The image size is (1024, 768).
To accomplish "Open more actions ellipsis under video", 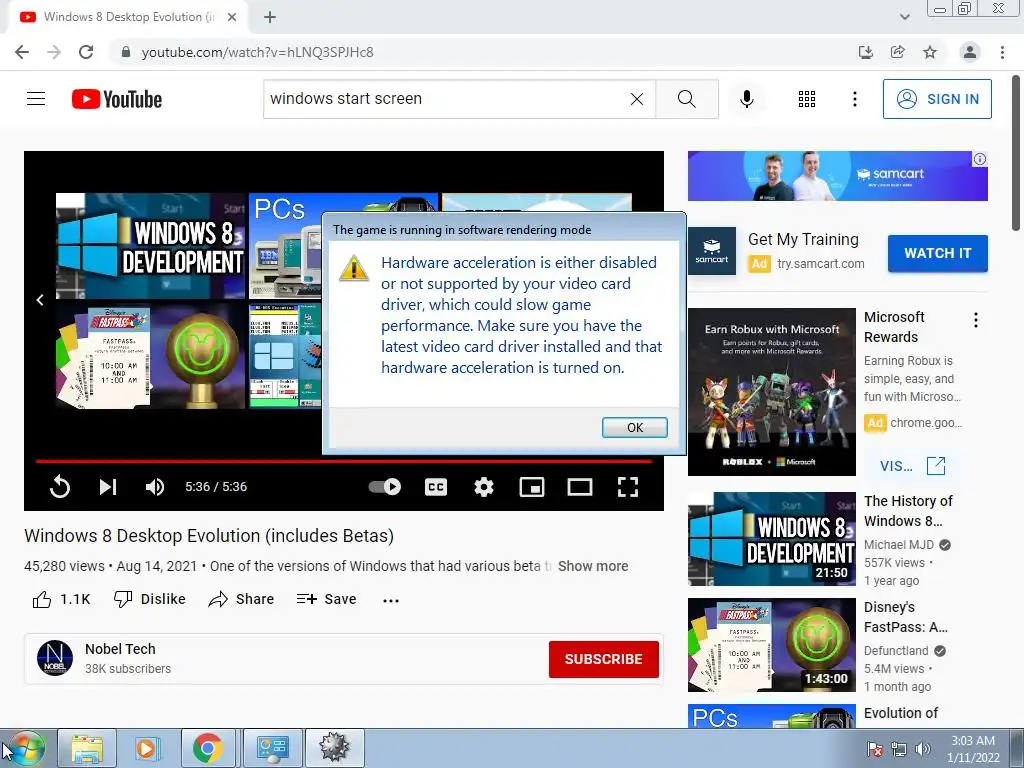I will [391, 600].
